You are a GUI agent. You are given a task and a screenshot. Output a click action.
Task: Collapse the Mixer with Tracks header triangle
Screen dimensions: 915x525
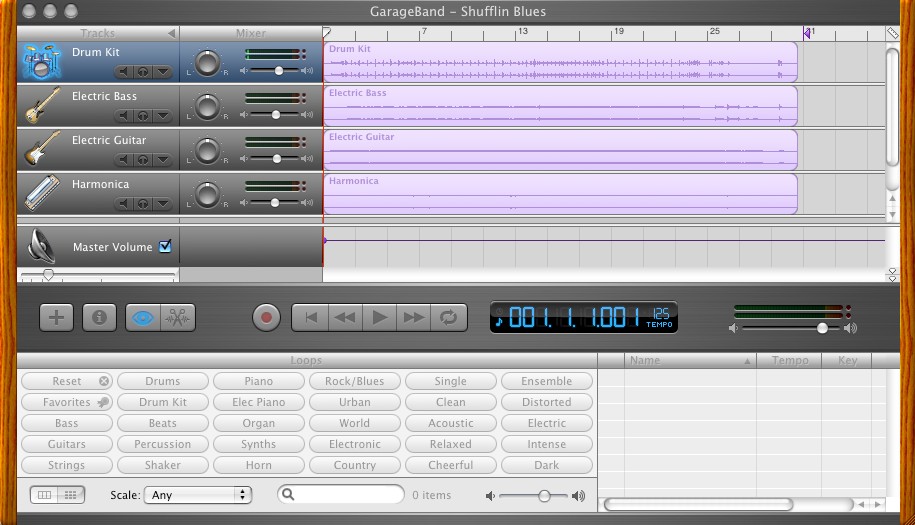tap(172, 33)
